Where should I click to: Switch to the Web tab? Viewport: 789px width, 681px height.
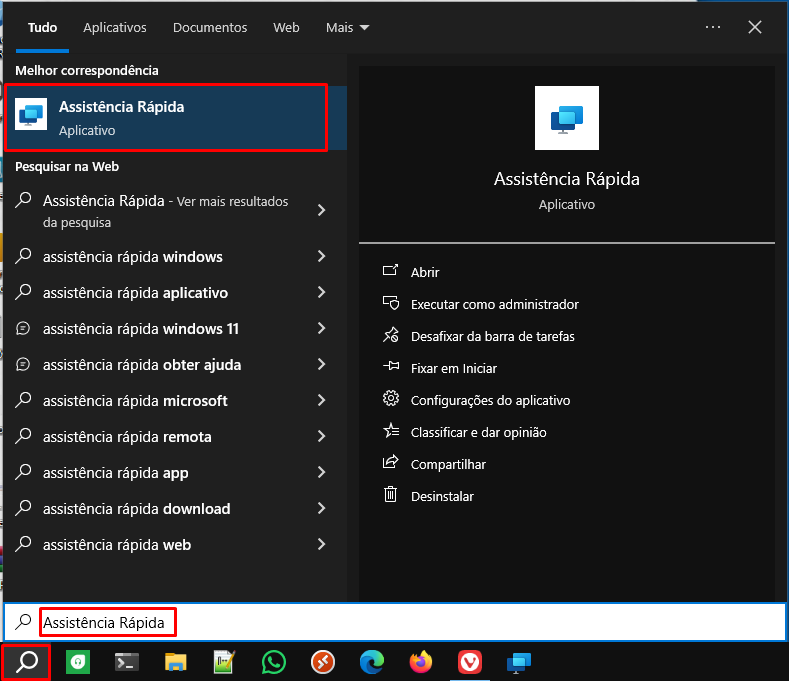[x=286, y=27]
